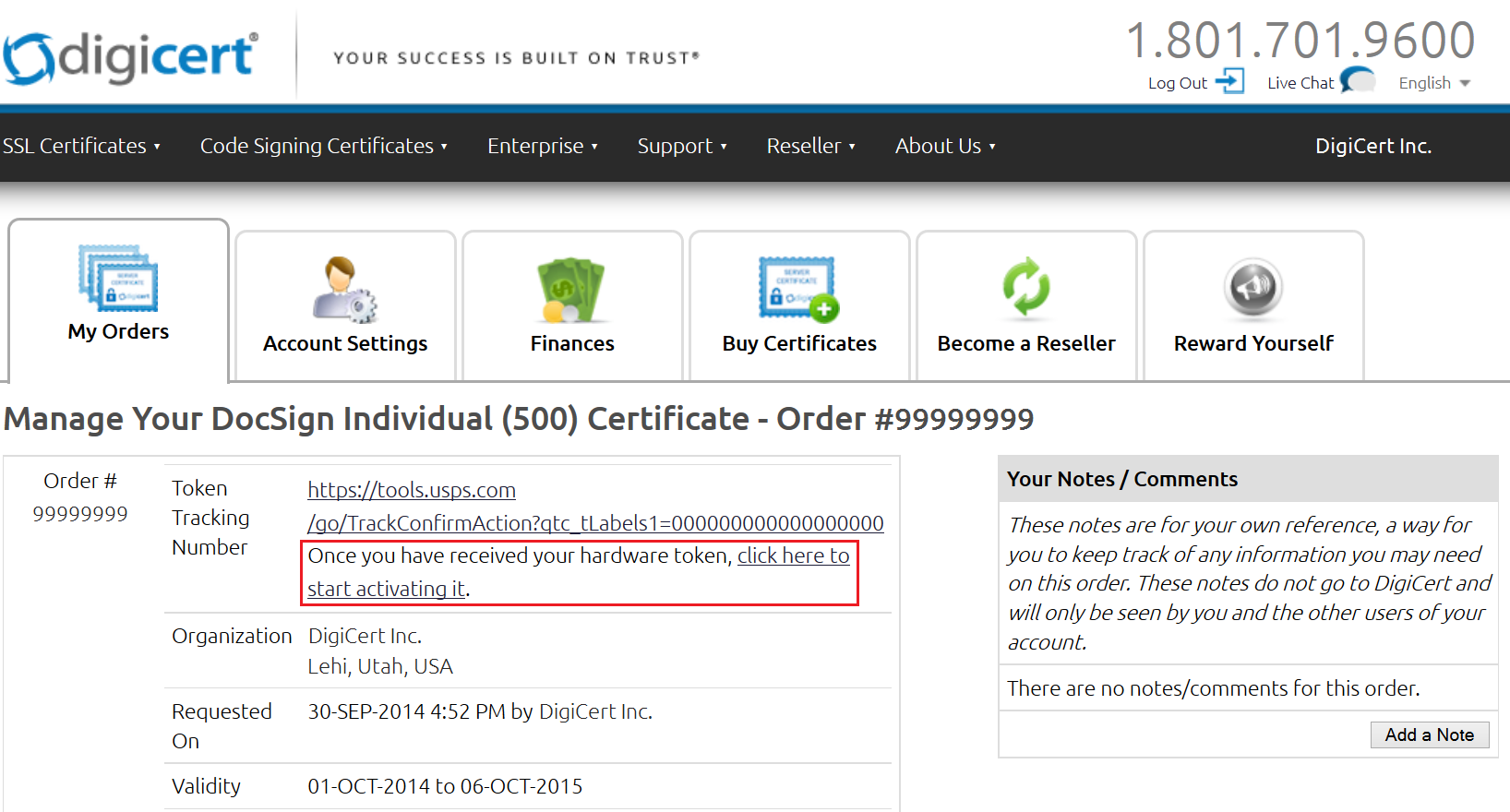
Task: Open the Reseller menu
Action: (x=810, y=146)
